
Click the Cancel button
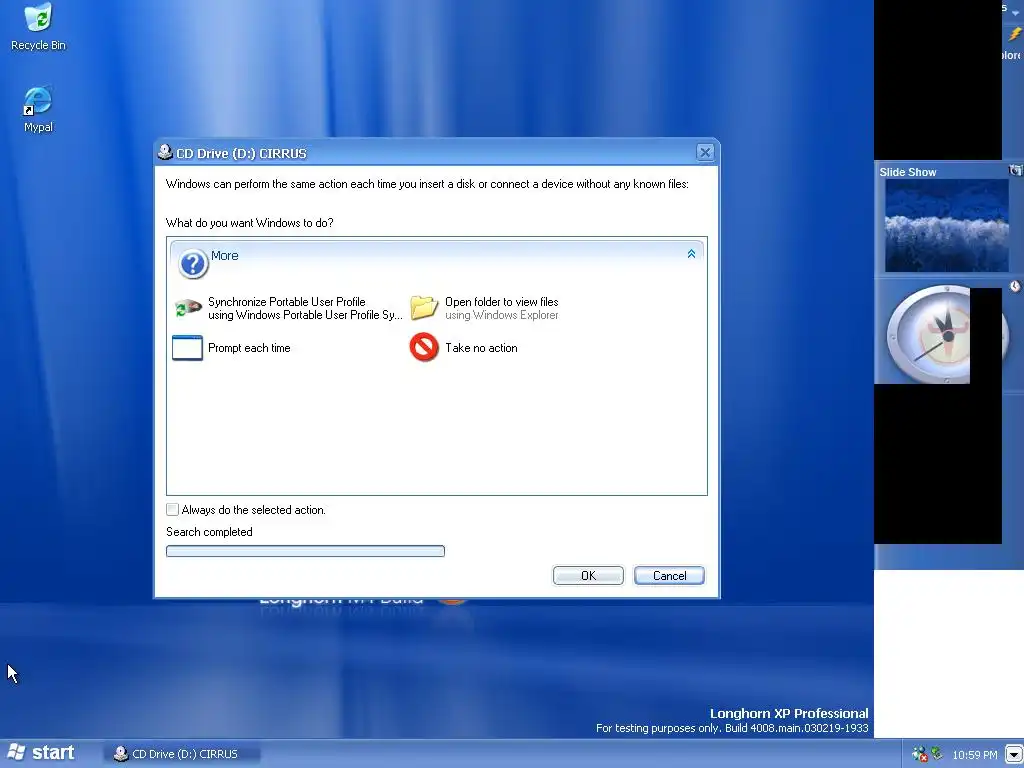669,575
